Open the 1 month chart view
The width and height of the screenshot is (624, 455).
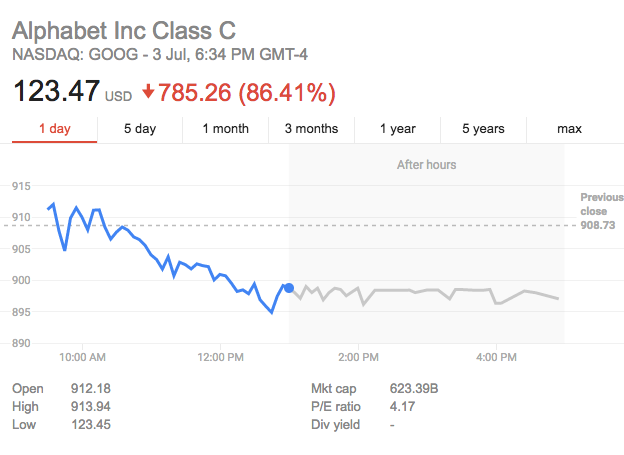point(226,129)
